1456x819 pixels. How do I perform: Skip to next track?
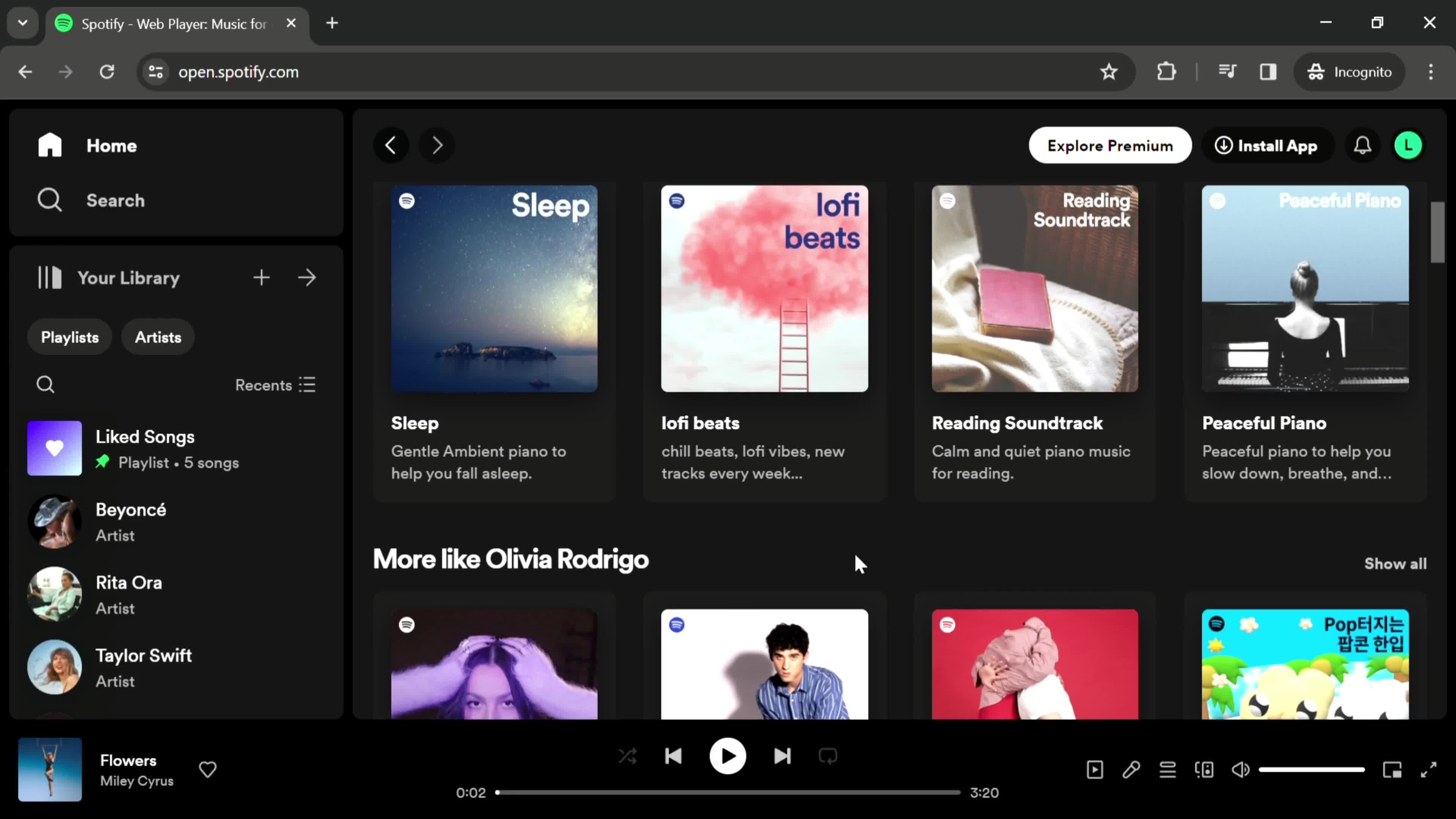[x=782, y=756]
